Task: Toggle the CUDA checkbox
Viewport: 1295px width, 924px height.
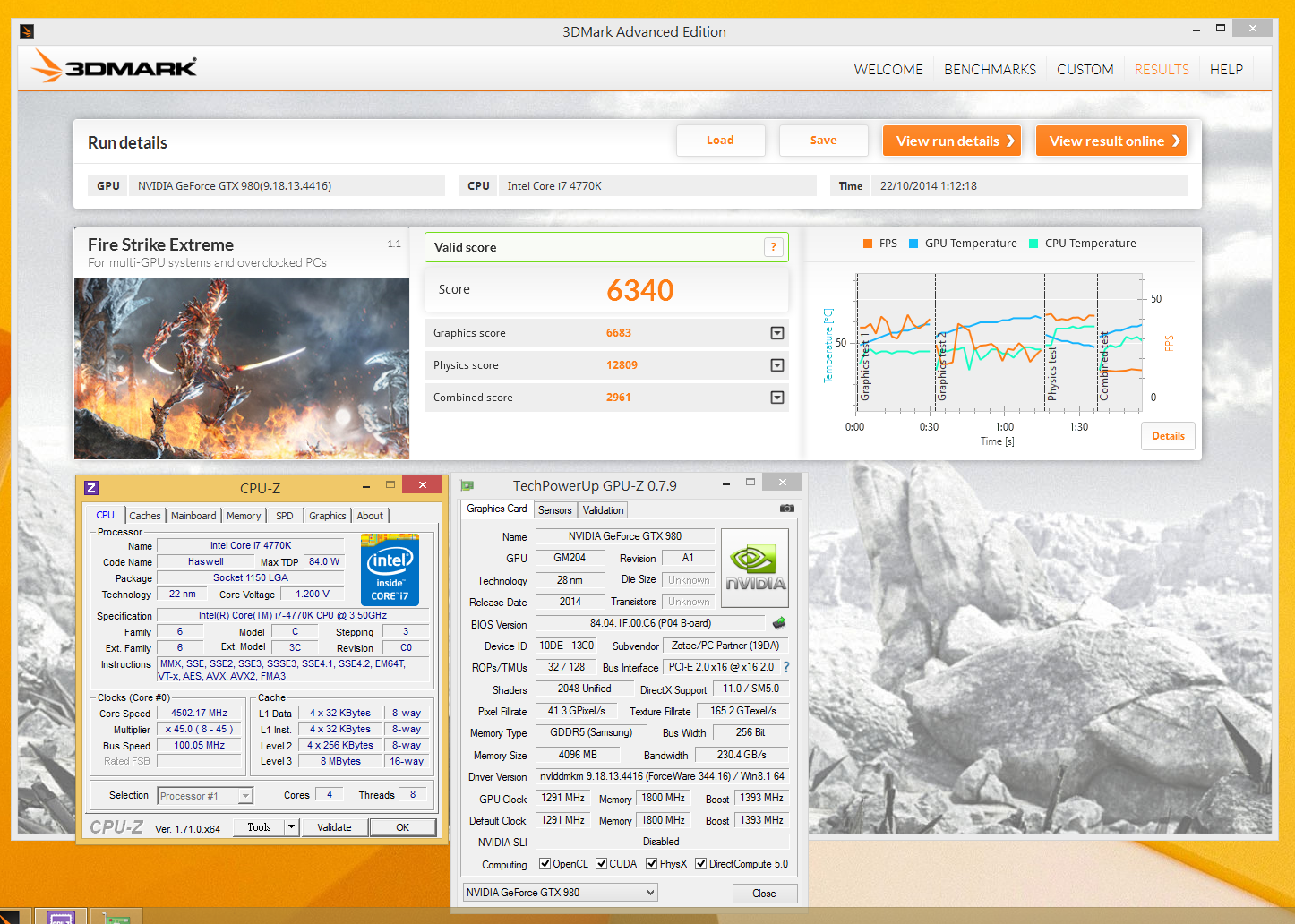Action: tap(601, 864)
